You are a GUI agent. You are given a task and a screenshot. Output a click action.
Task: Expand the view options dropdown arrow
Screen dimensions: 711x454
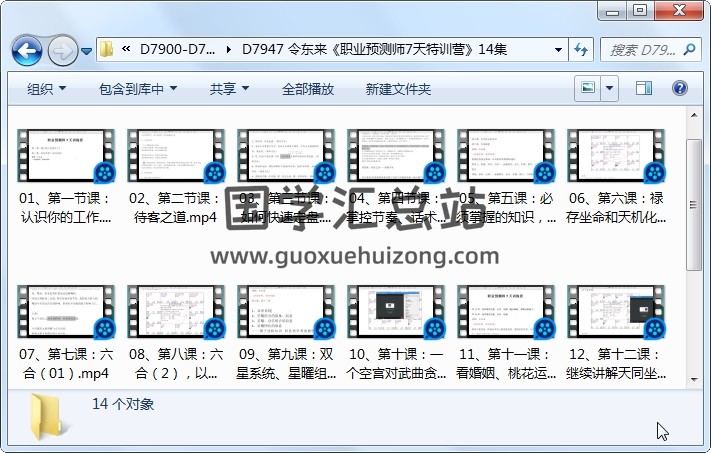(609, 89)
